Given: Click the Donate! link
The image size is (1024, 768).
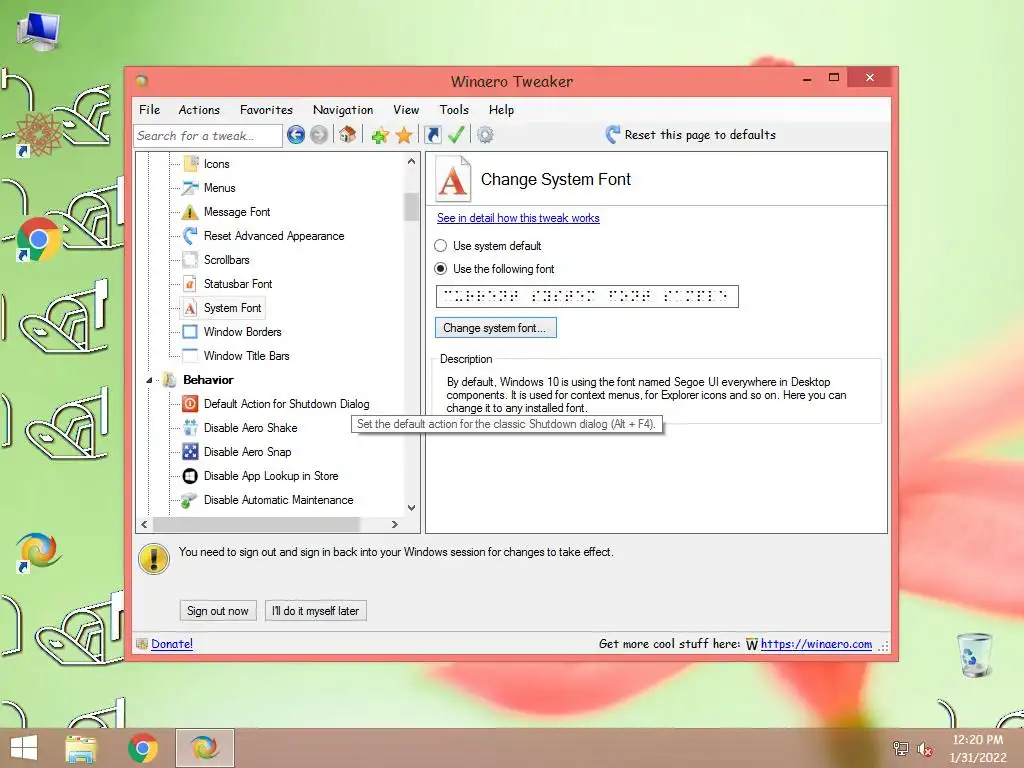Looking at the screenshot, I should [172, 644].
